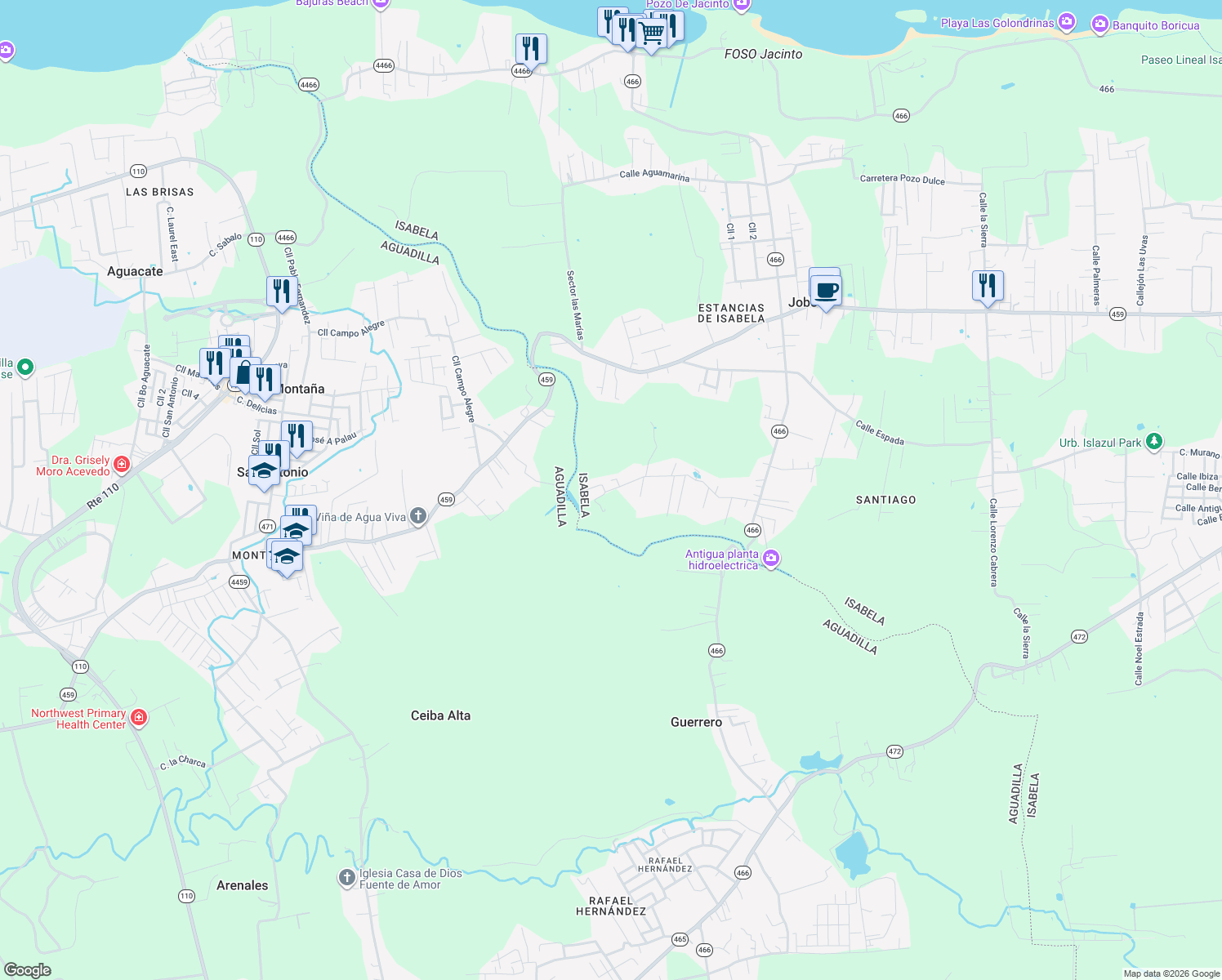Select the Pozo De Jacinto marker at top

(x=741, y=4)
